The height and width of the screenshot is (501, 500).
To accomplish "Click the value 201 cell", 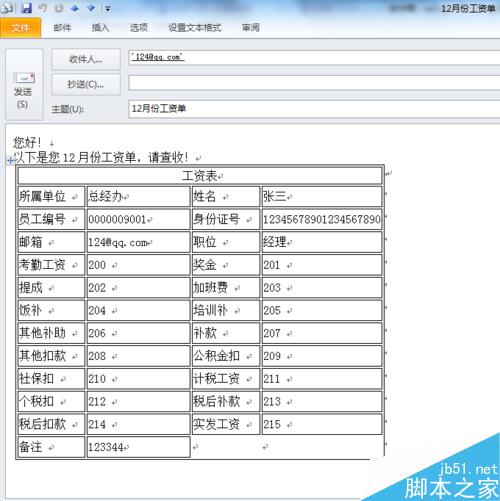I will (322, 265).
